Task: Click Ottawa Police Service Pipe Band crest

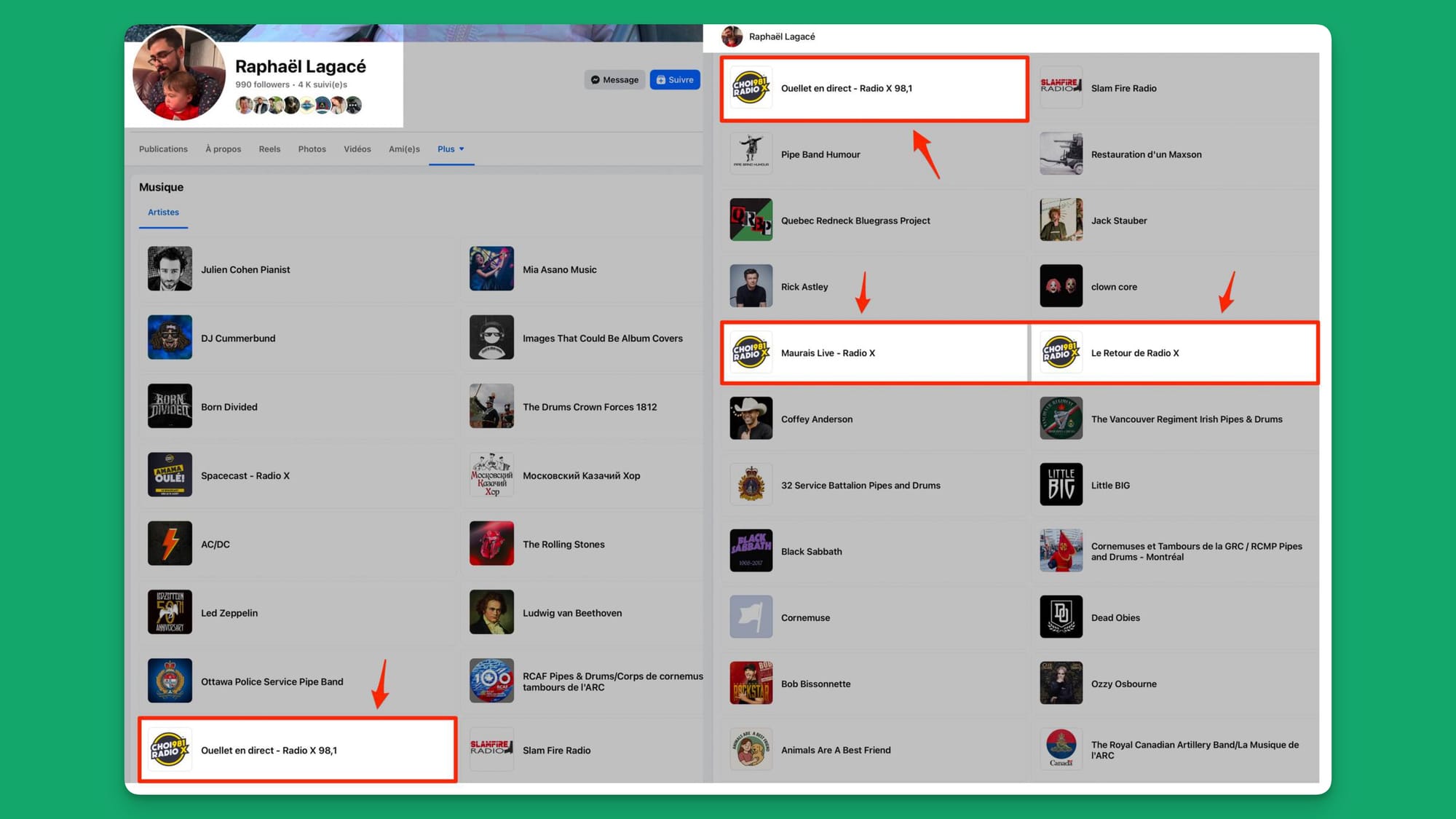Action: (170, 681)
